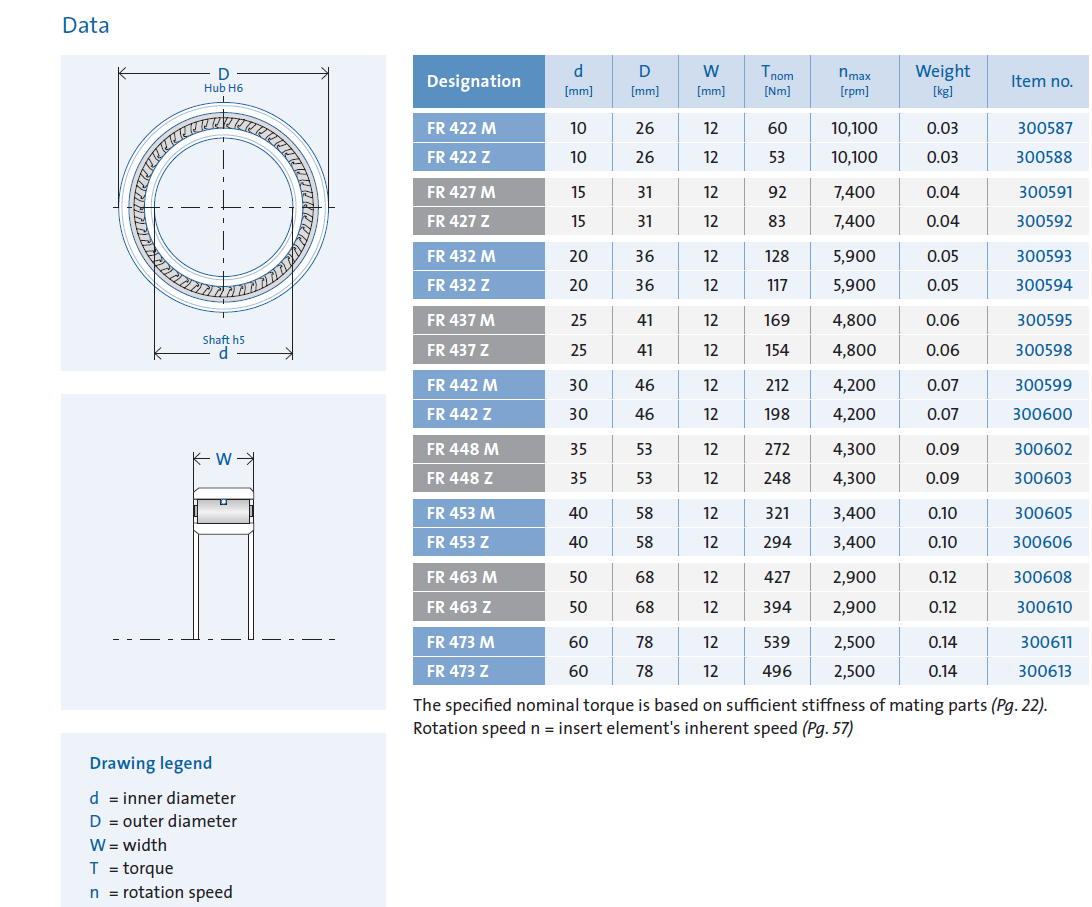Select the FR 442 Z designation cell
The height and width of the screenshot is (907, 1092).
(478, 414)
